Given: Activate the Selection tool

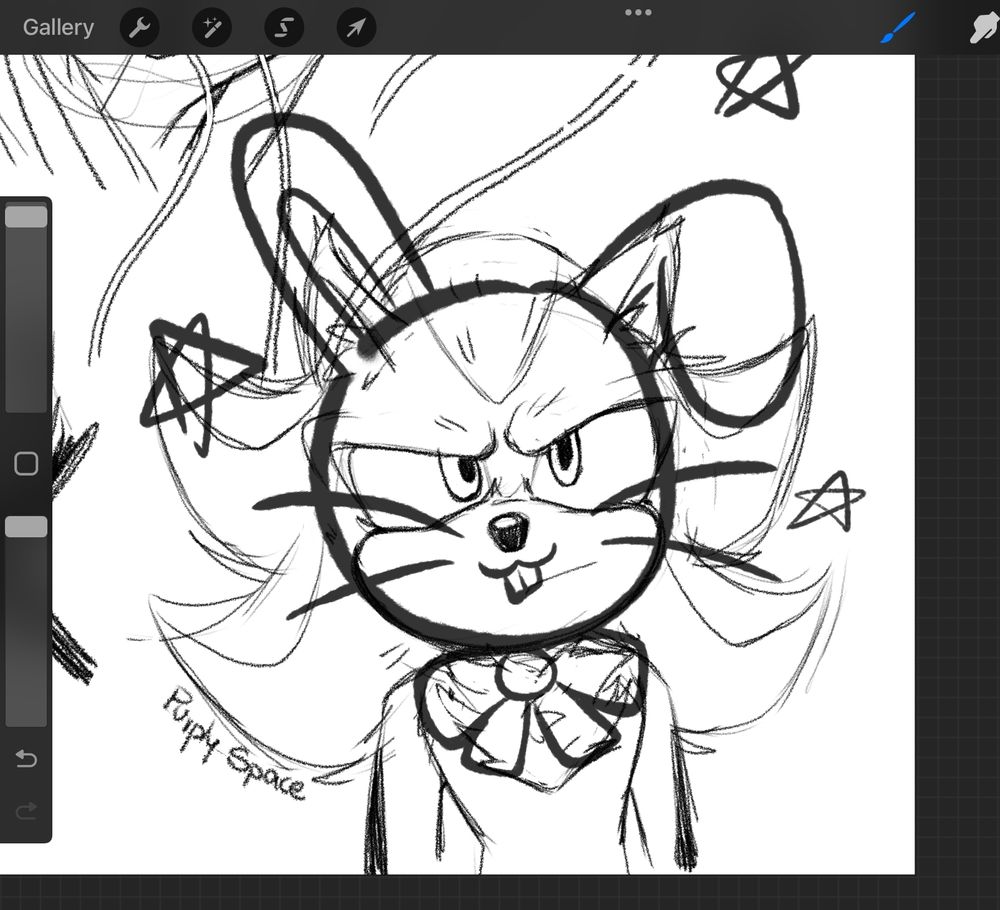Looking at the screenshot, I should coord(284,27).
